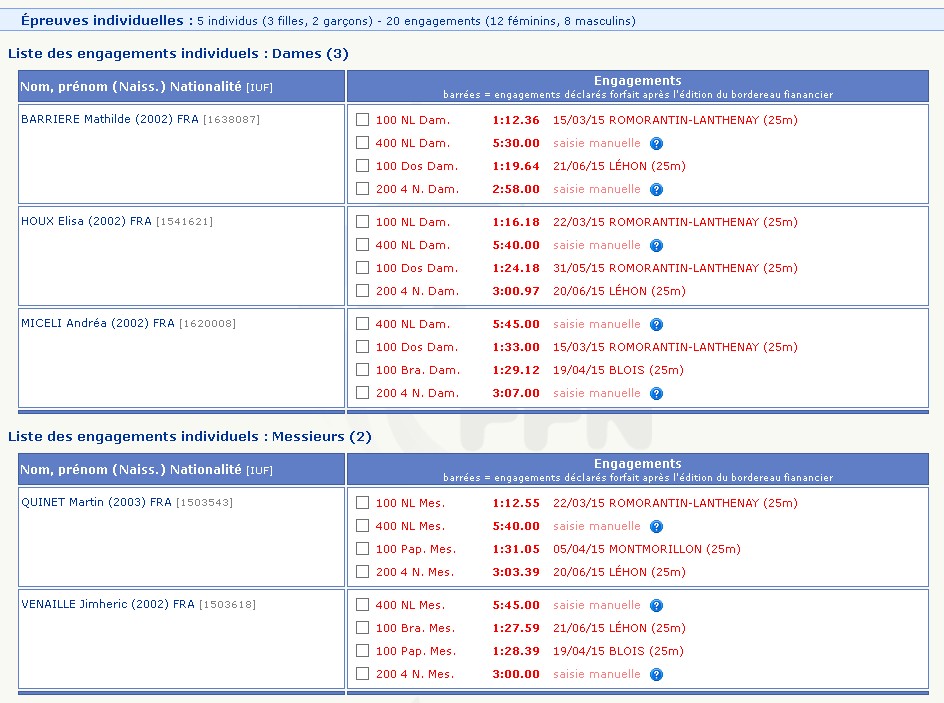Image resolution: width=944 pixels, height=703 pixels.
Task: Click the name HOUX Elisa (2002) FRA
Action: [86, 221]
